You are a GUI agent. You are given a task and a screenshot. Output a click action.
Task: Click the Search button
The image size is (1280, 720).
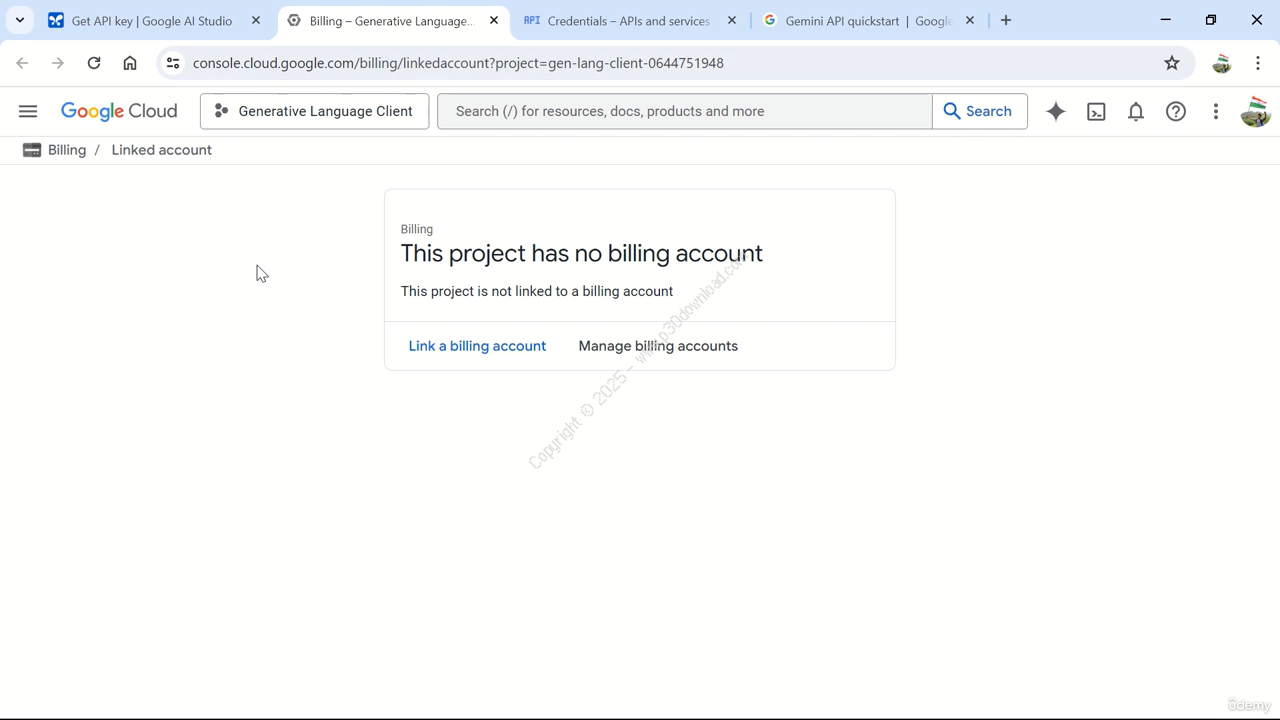[x=979, y=111]
